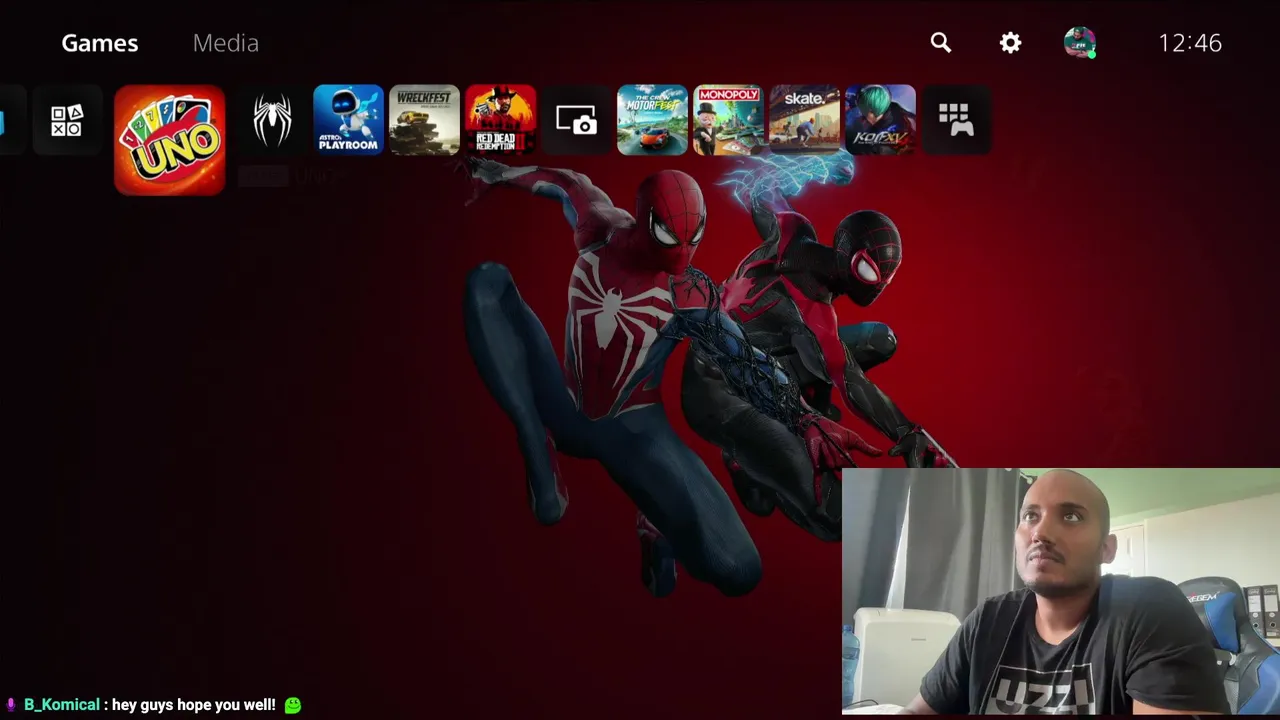Select the Monopoly game tile
Viewport: 1280px width, 720px height.
click(728, 120)
